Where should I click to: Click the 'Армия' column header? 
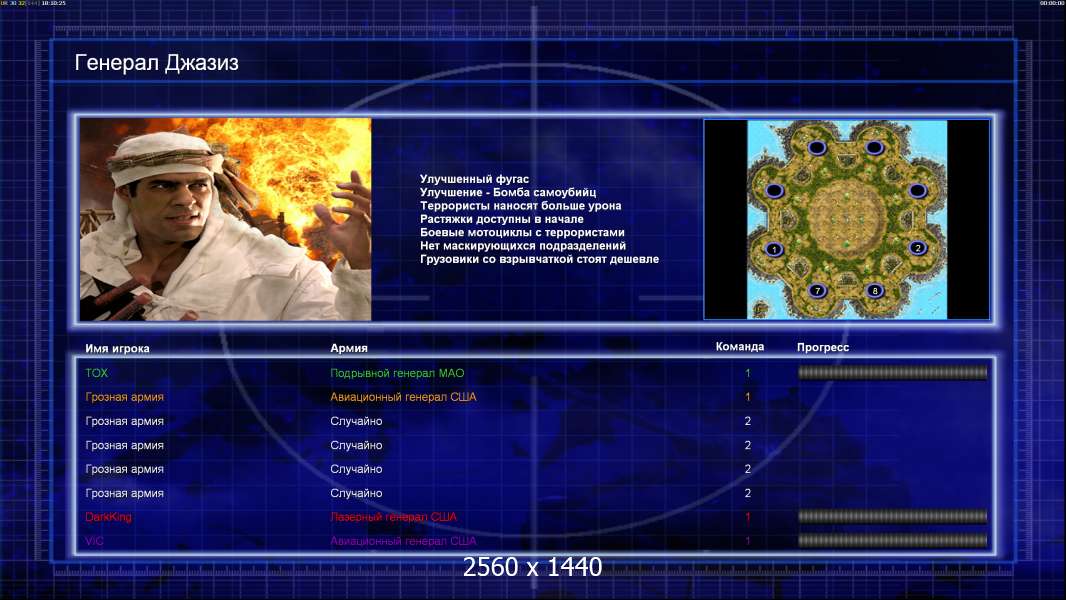coord(349,348)
